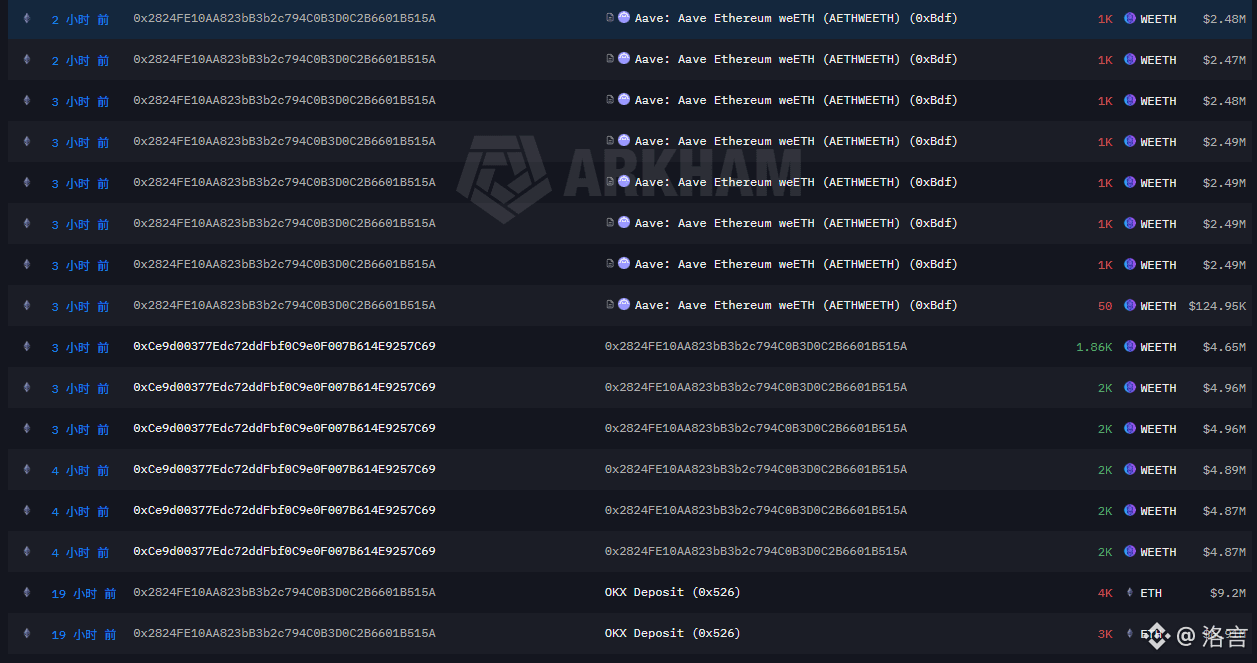The image size is (1257, 663).
Task: Click contract document icon in the 2小时前 $2.48M row
Action: pyautogui.click(x=610, y=18)
